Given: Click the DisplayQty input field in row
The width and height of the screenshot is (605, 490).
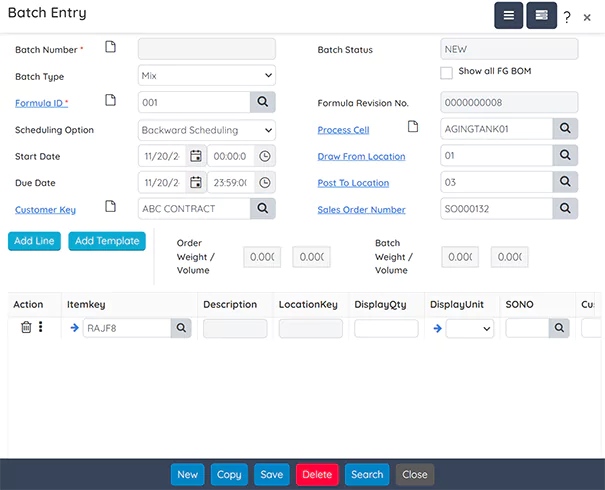Looking at the screenshot, I should pyautogui.click(x=386, y=328).
